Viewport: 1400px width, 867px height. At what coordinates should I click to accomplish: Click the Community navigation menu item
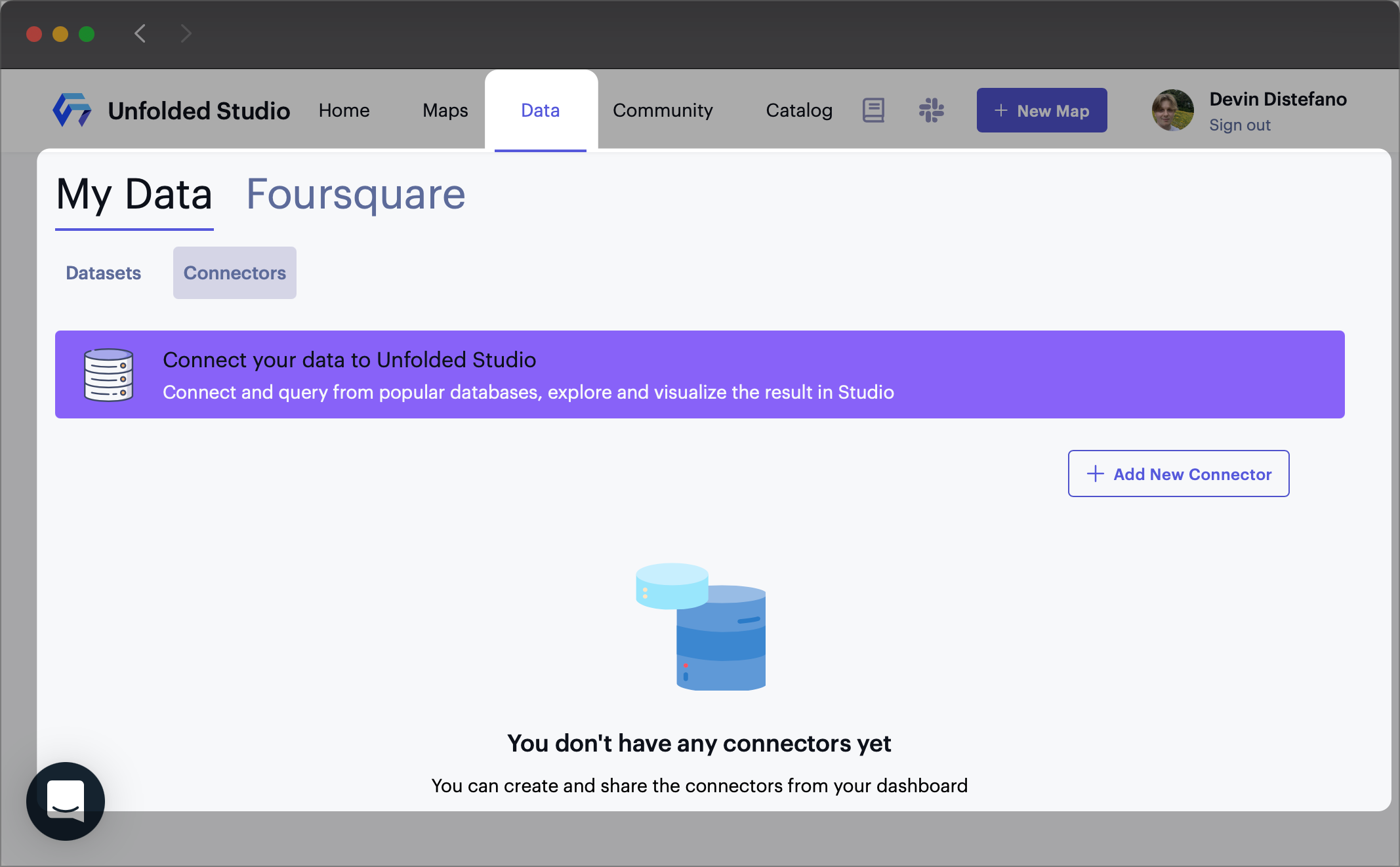click(x=662, y=110)
